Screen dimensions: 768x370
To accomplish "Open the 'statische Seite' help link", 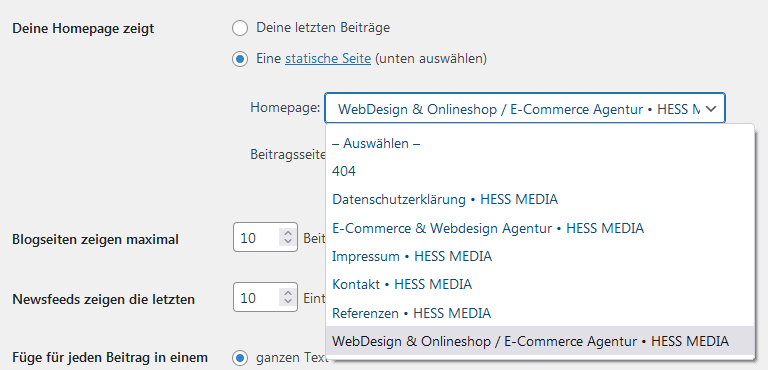I will [x=328, y=59].
